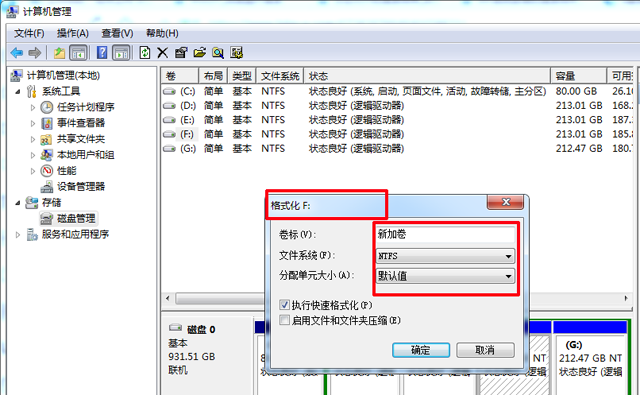The height and width of the screenshot is (395, 640).
Task: Collapse the 系统工具 tree node
Action: pyautogui.click(x=18, y=91)
